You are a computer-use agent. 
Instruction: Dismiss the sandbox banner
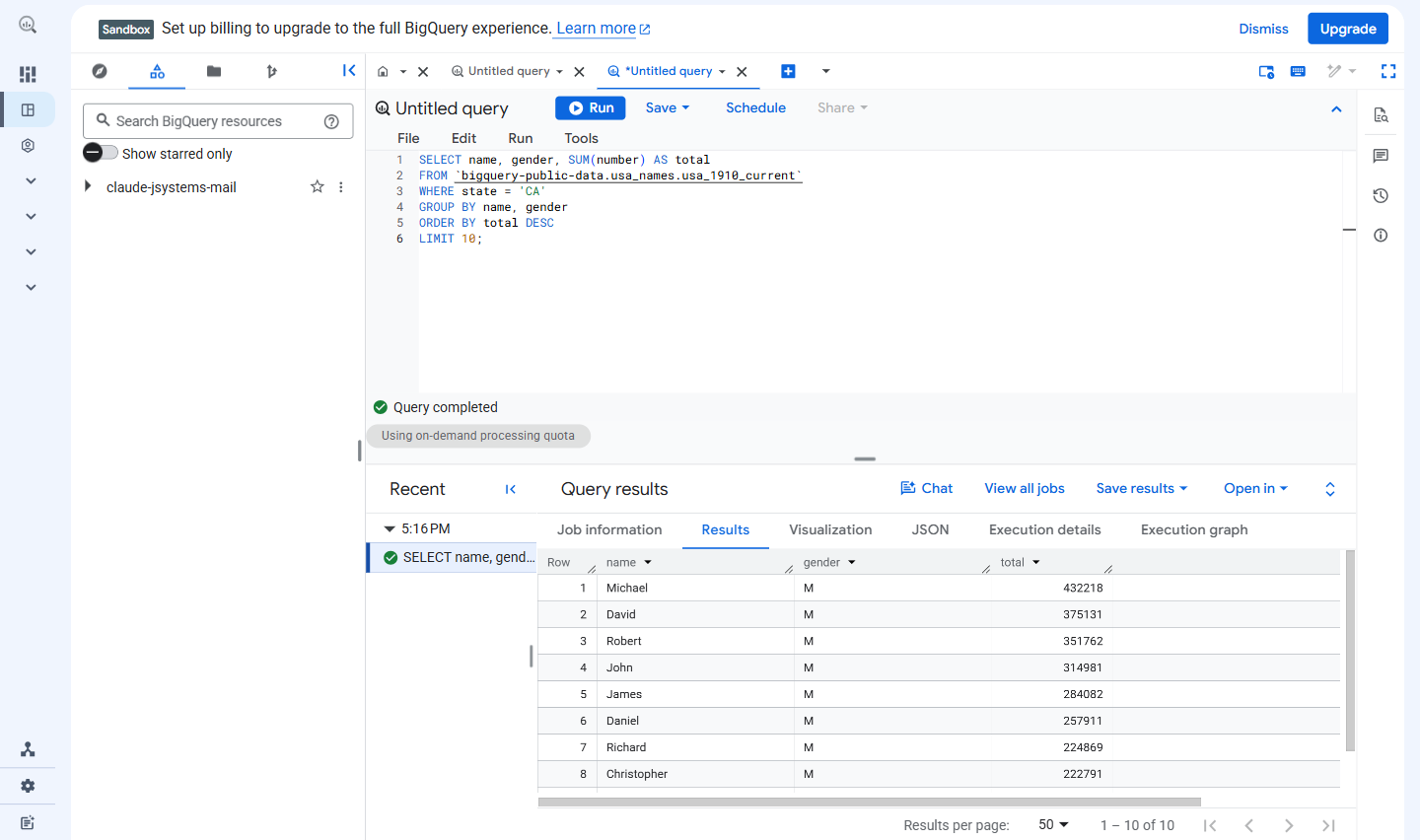1263,29
